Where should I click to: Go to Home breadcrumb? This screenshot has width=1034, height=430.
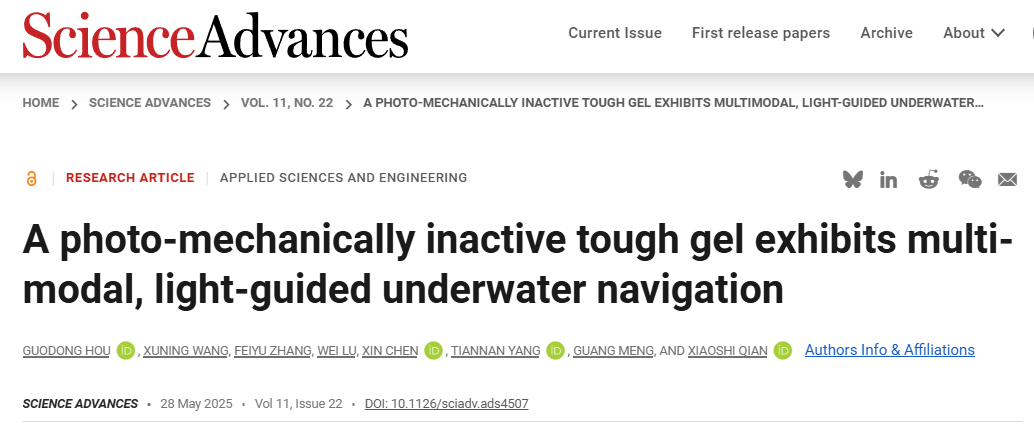41,103
